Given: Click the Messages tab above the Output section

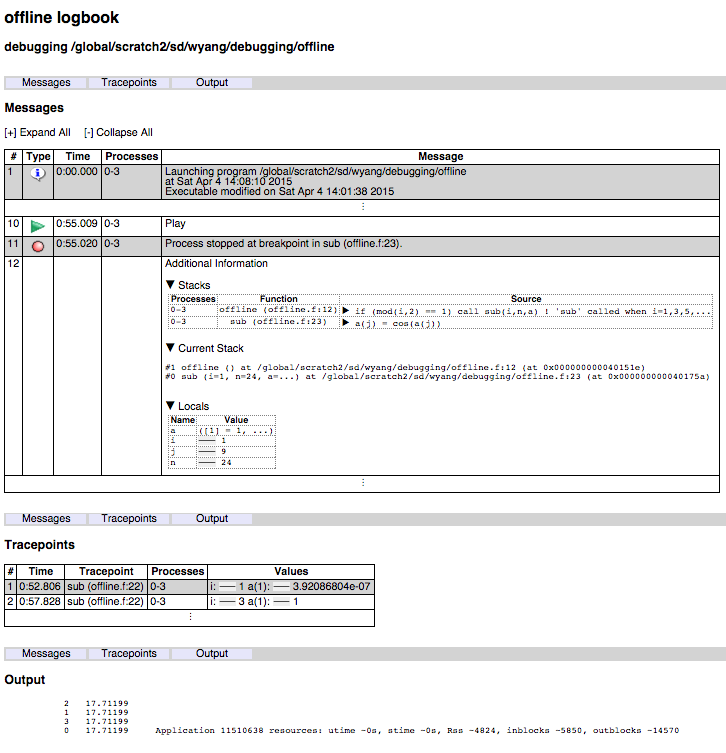Looking at the screenshot, I should pos(46,653).
